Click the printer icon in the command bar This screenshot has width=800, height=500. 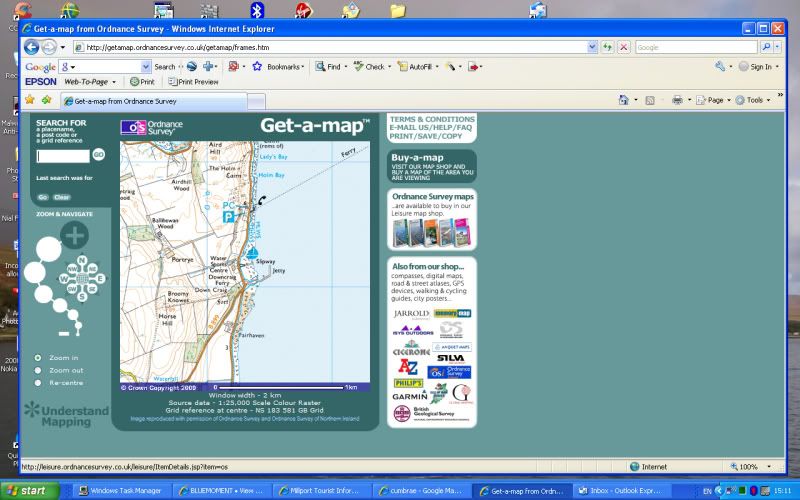coord(677,100)
